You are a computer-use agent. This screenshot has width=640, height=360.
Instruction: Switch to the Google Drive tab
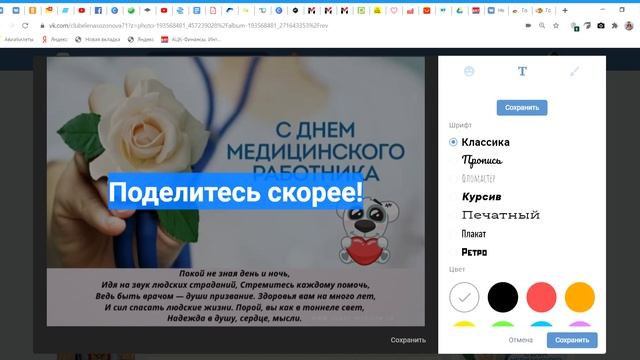click(460, 10)
